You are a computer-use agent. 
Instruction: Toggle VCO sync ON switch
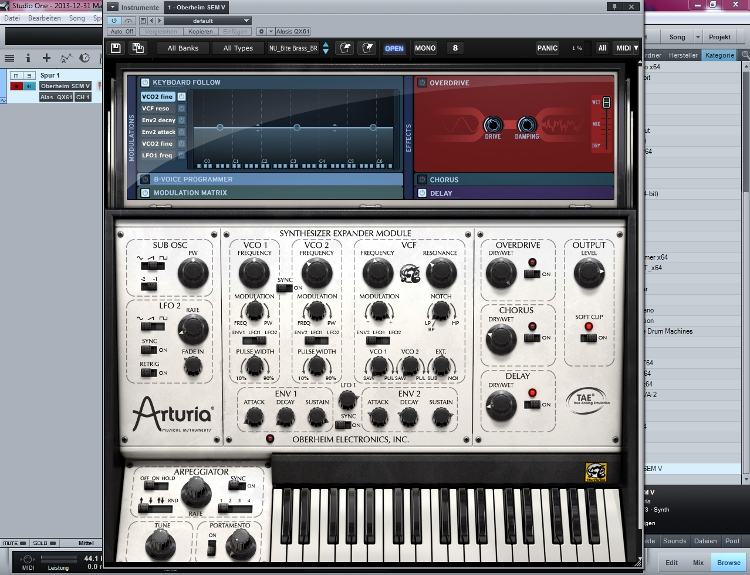coord(285,288)
